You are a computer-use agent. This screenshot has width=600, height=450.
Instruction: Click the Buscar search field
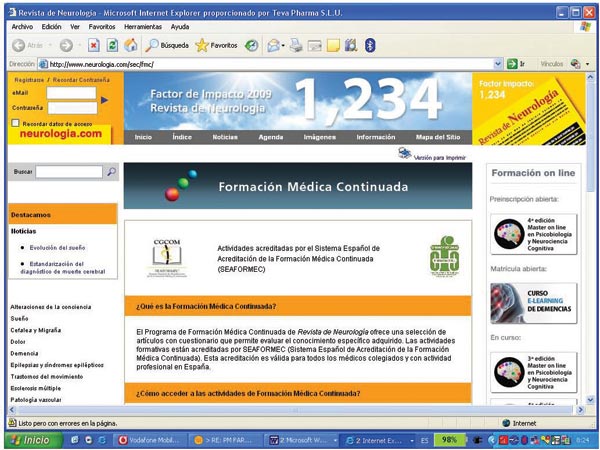pos(69,172)
